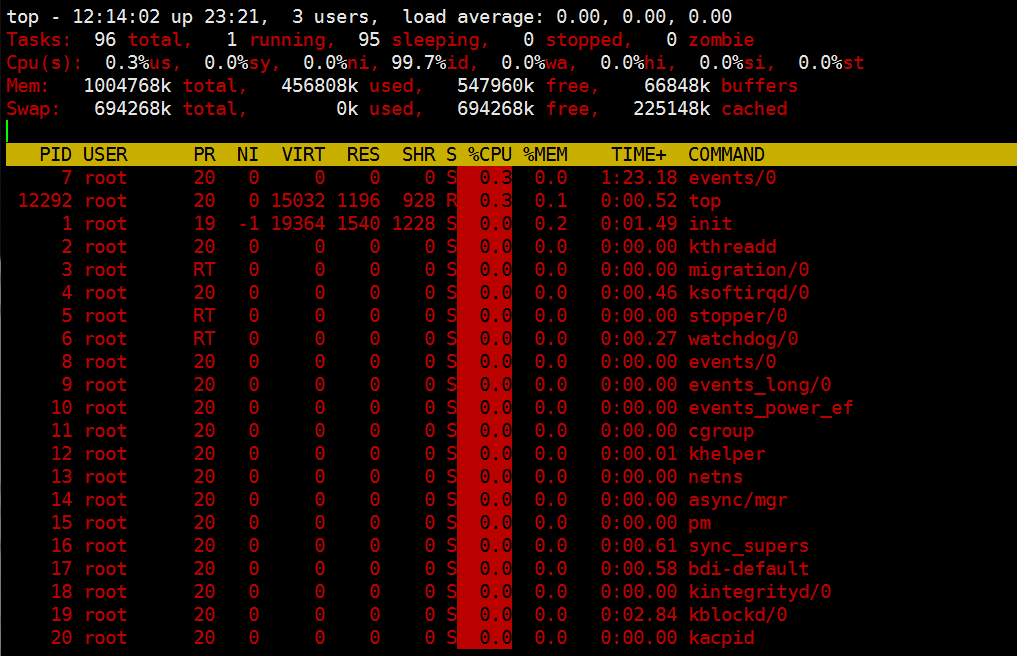The height and width of the screenshot is (656, 1017).
Task: Click the 66848k buffers value
Action: tap(721, 86)
